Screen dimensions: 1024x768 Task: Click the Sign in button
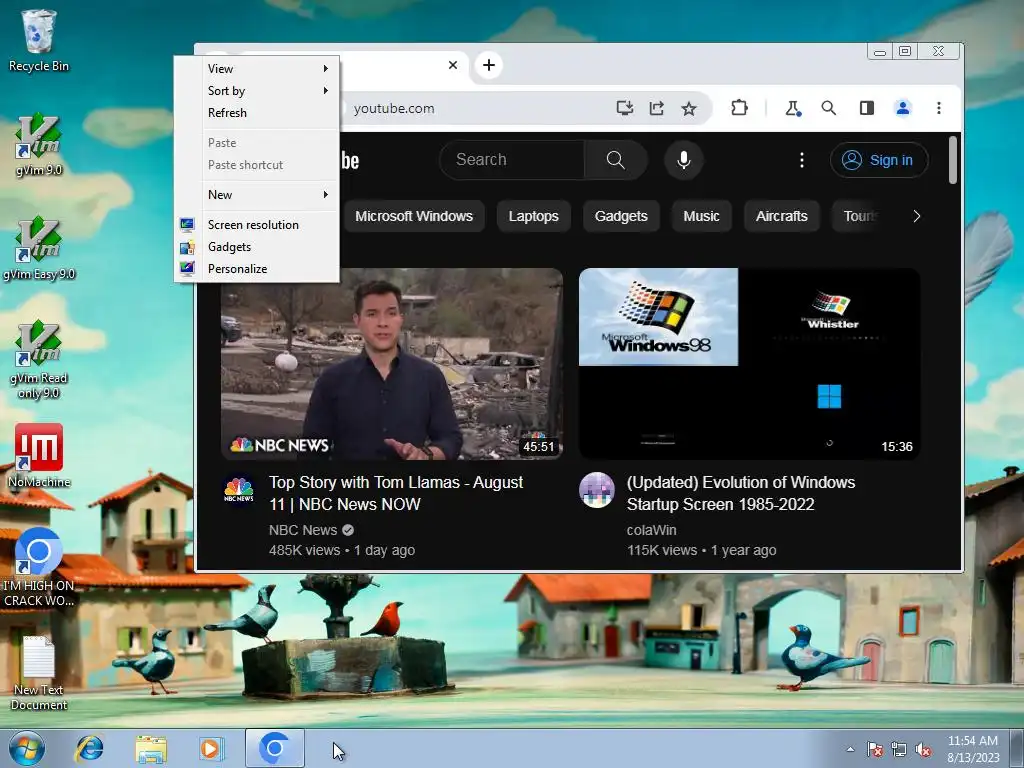(x=879, y=160)
